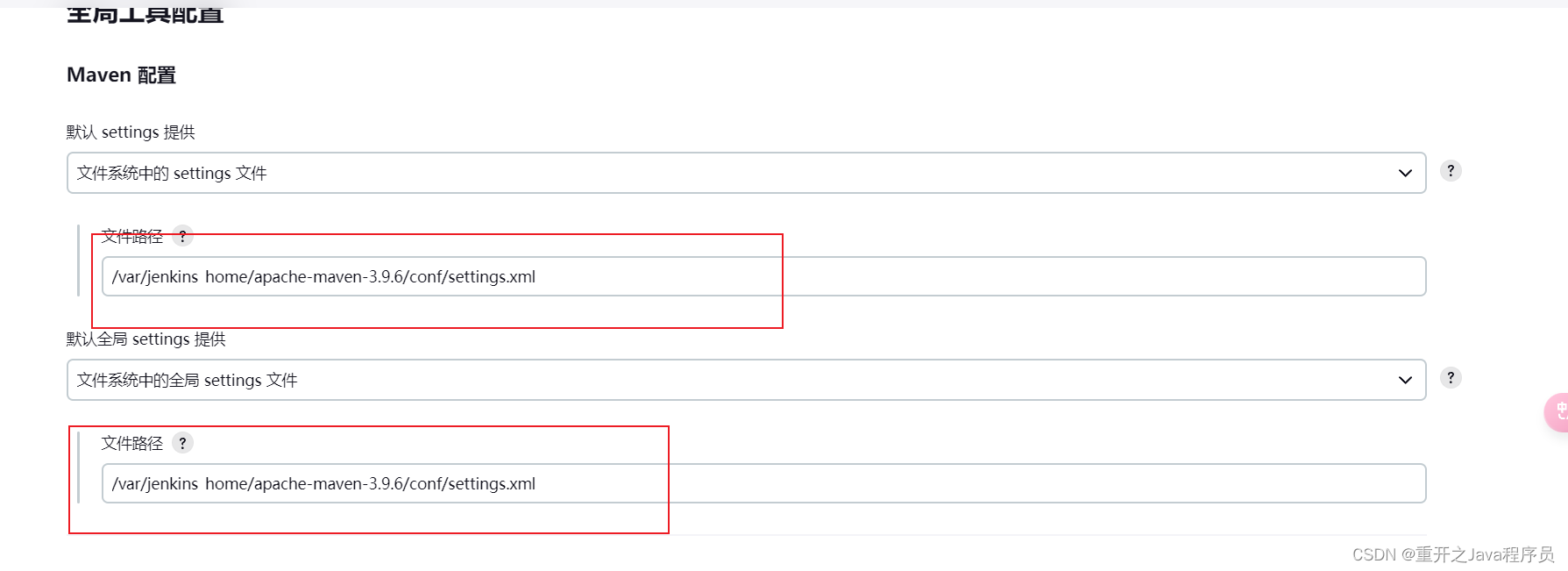Open help for default settings provider dropdown
Screen dimensions: 1568x571
click(x=1451, y=171)
